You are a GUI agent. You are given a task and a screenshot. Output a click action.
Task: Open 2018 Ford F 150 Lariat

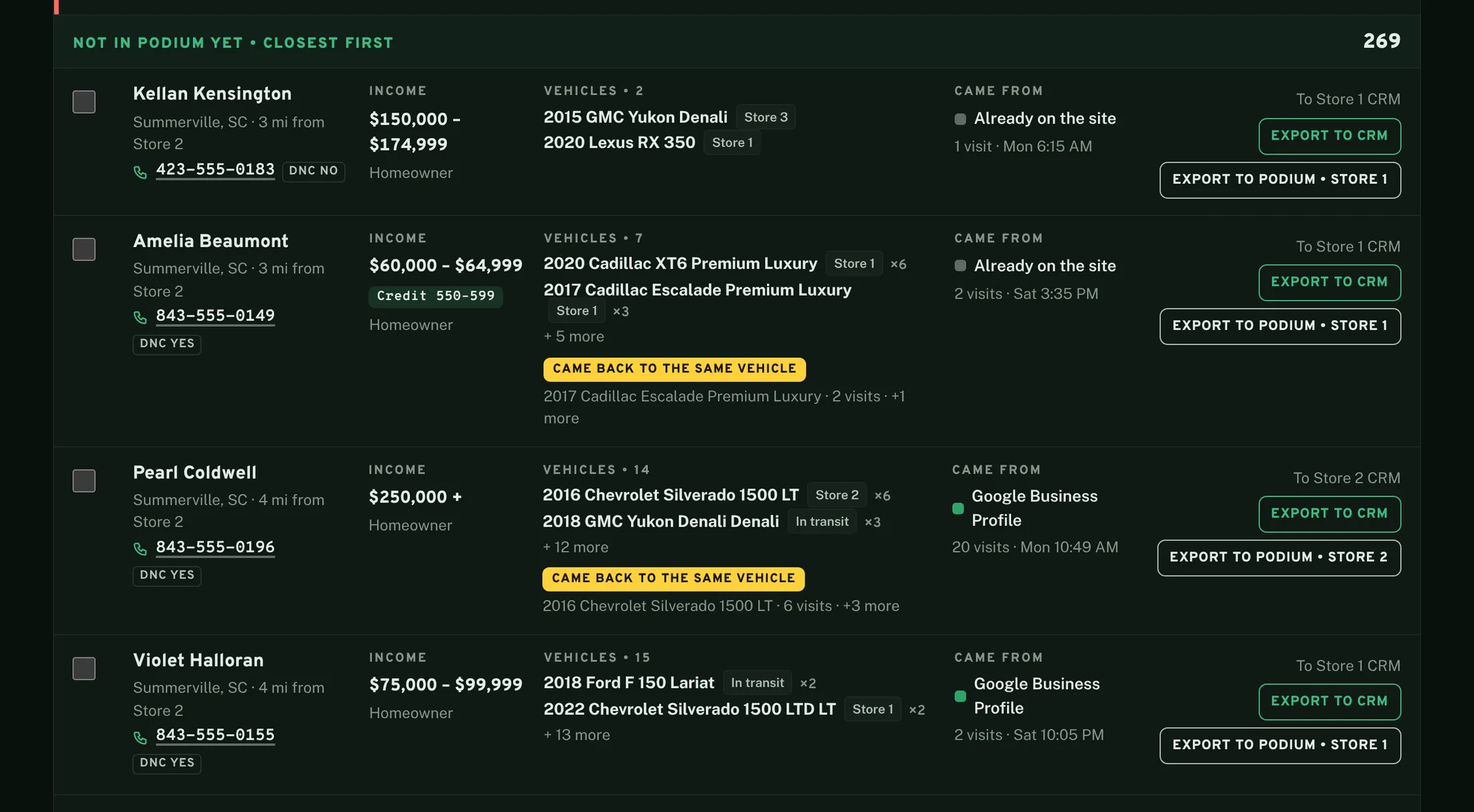[628, 683]
